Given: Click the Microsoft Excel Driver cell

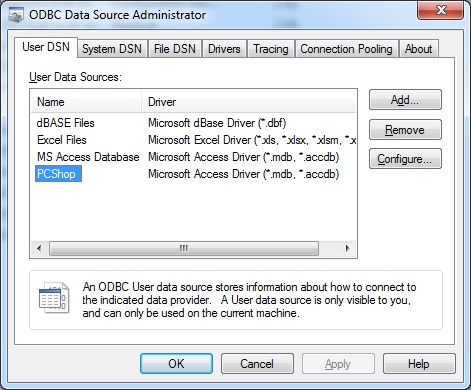Looking at the screenshot, I should 252,140.
